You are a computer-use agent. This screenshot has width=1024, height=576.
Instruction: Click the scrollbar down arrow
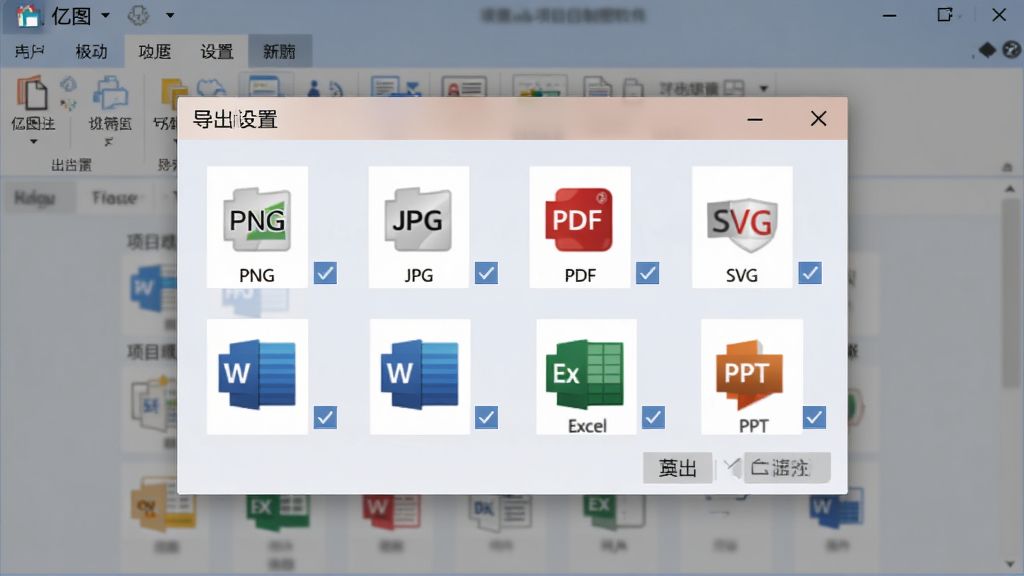click(1010, 564)
